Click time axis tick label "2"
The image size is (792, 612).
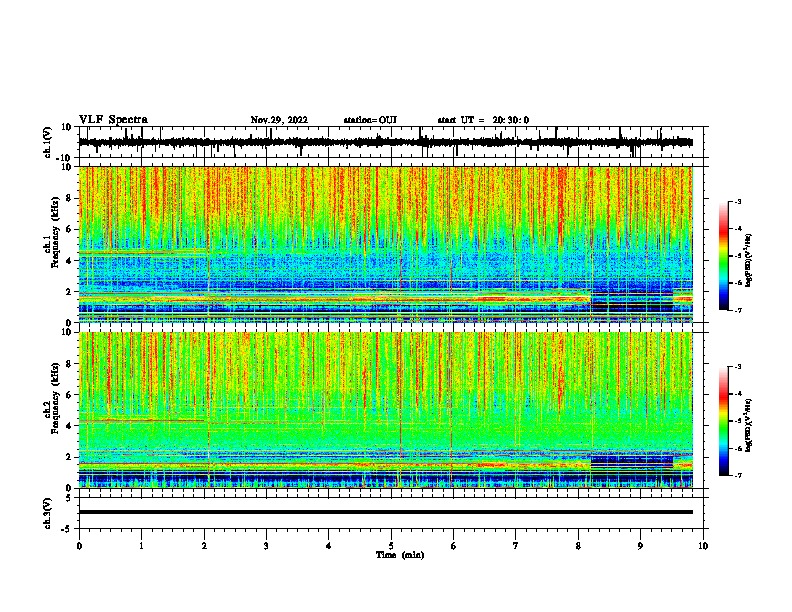point(204,546)
